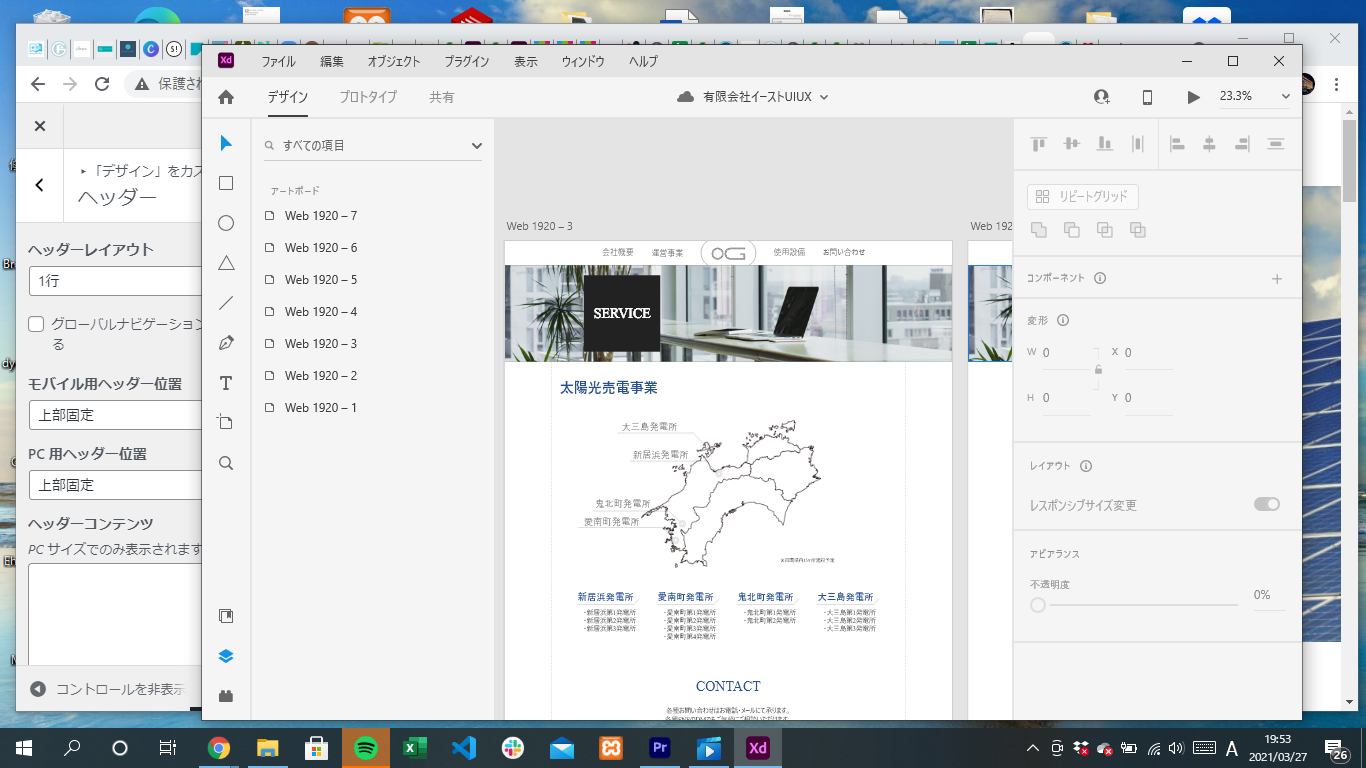Click info icon next to 変形

(1063, 320)
